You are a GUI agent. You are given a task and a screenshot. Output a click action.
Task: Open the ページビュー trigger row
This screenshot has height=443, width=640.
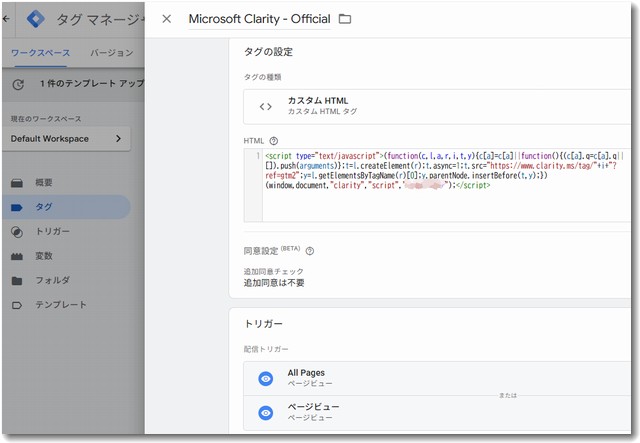tap(437, 413)
